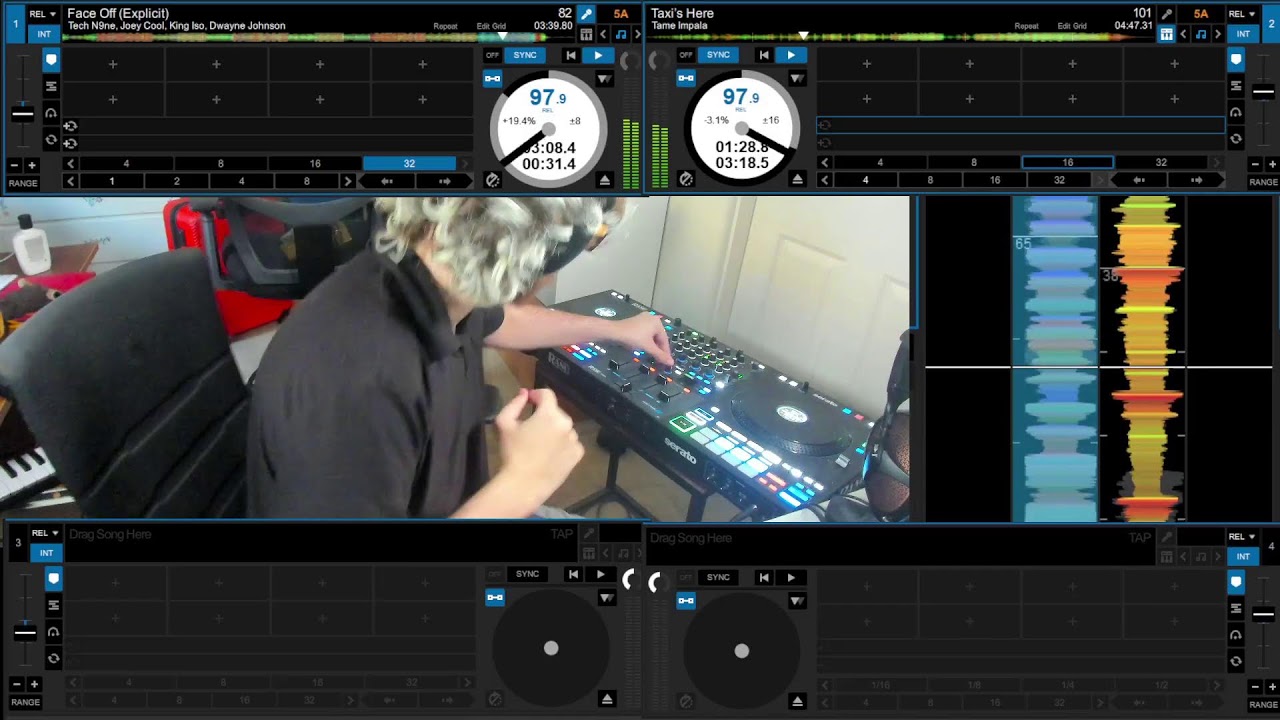Shift deck 1 beat jump sizes right

point(348,181)
